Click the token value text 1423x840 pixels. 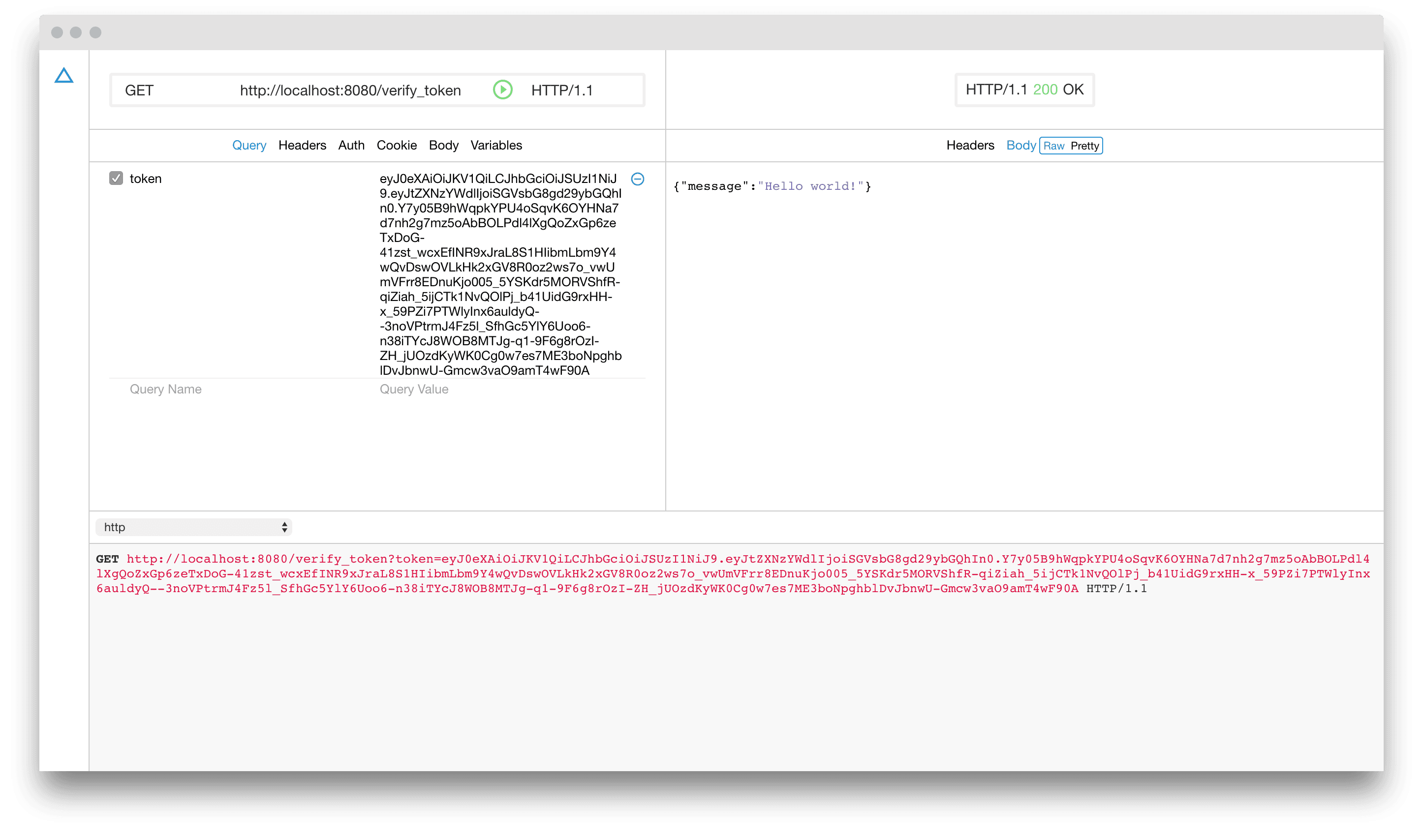tap(500, 274)
